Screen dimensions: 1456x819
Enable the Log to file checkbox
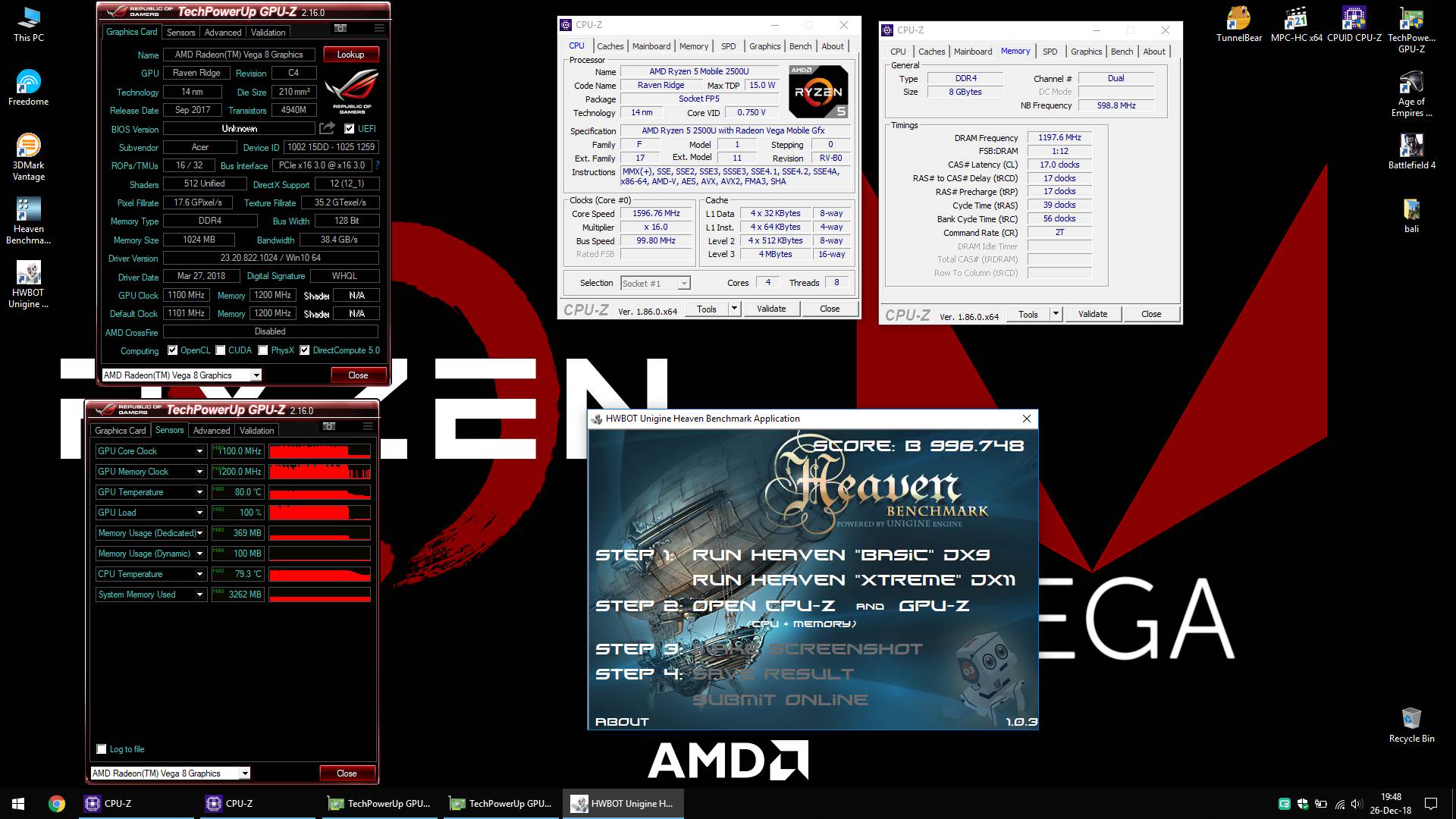[102, 749]
